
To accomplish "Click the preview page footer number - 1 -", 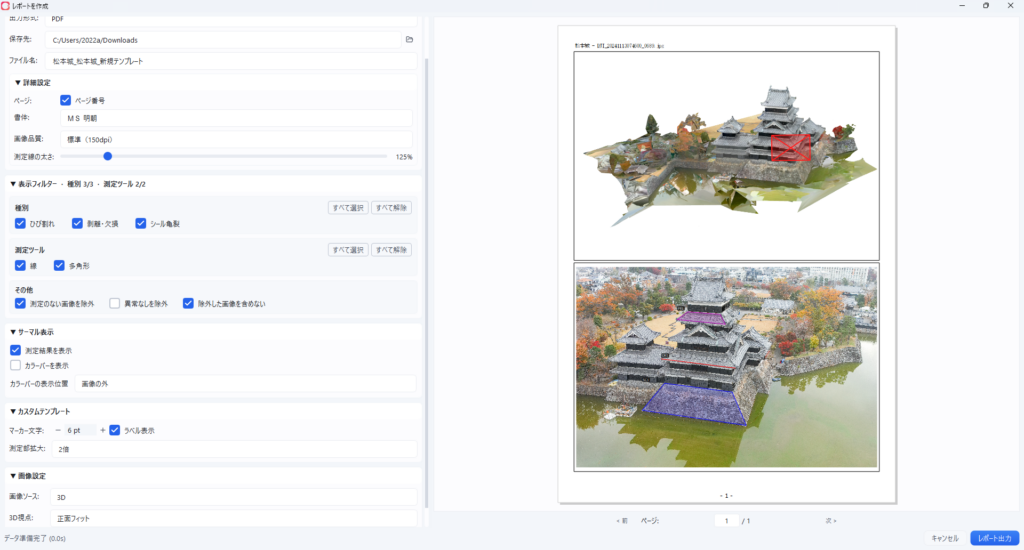I will 726,496.
